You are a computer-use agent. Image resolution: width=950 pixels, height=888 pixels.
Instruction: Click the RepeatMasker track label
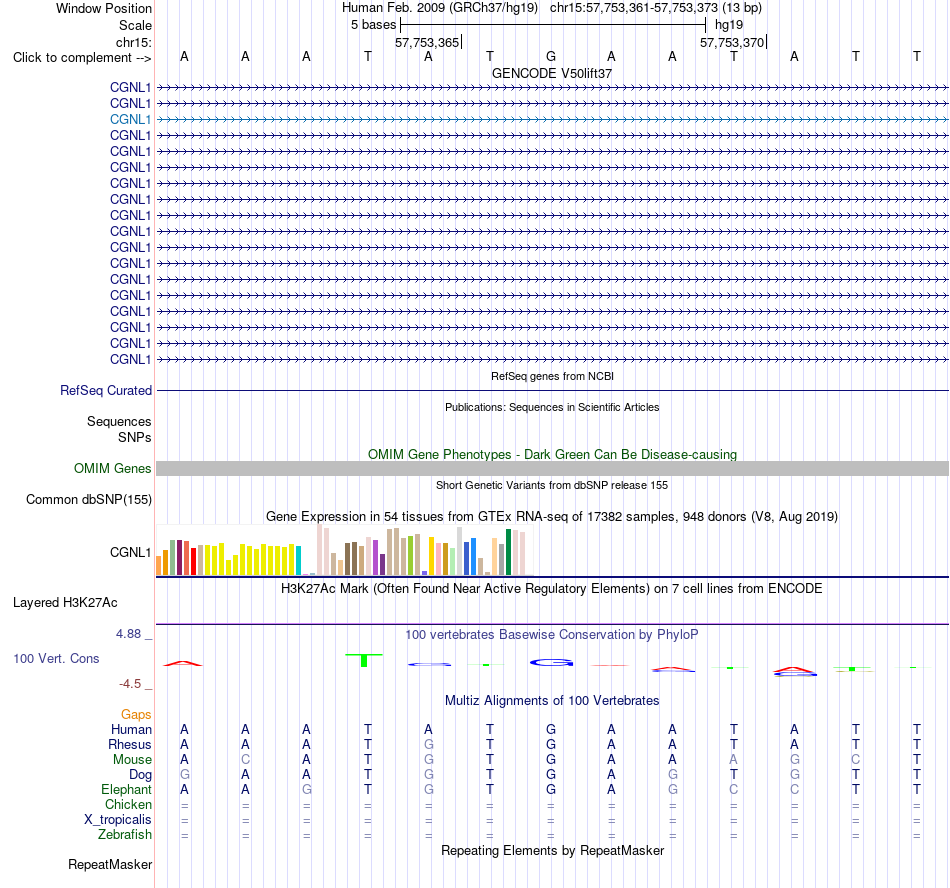[x=110, y=864]
